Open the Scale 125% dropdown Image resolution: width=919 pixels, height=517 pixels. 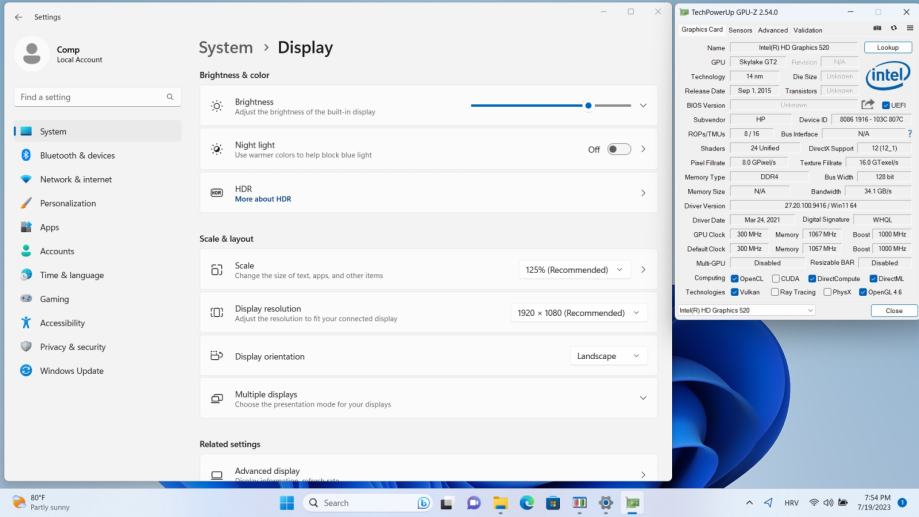pos(577,270)
